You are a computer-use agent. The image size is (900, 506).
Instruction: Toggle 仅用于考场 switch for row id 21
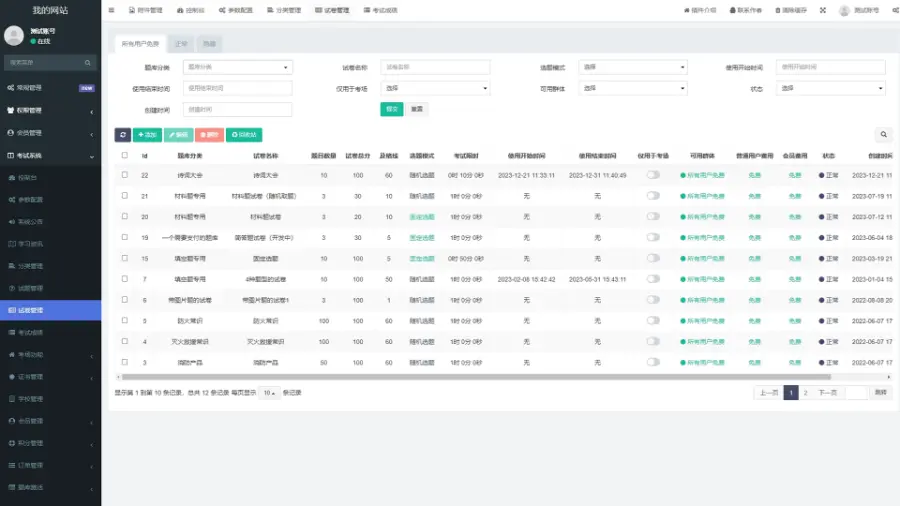click(x=653, y=195)
